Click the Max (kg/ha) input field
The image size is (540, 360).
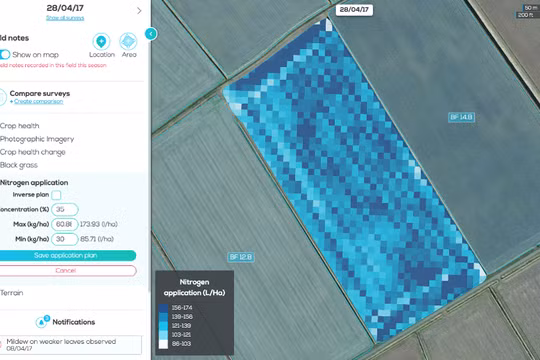65,224
